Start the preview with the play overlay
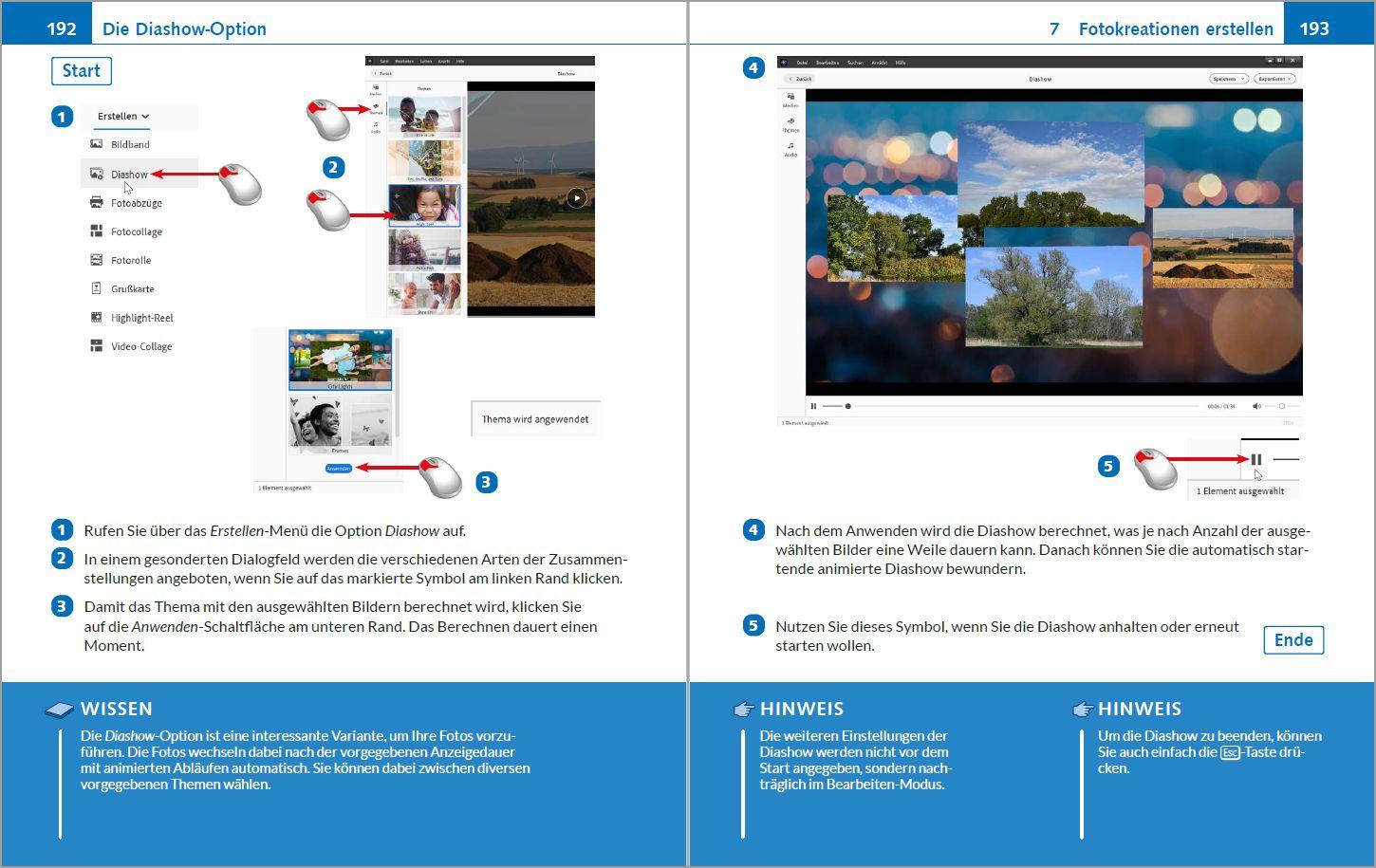The height and width of the screenshot is (868, 1376). tap(578, 197)
